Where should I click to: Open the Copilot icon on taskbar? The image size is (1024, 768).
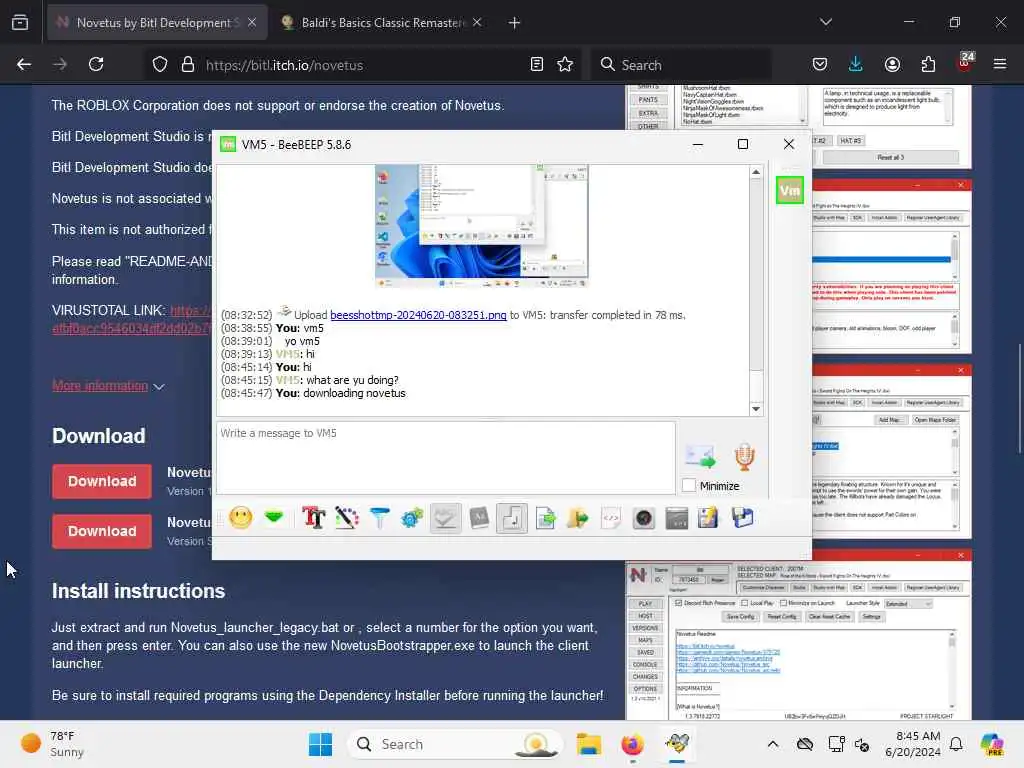pyautogui.click(x=992, y=744)
